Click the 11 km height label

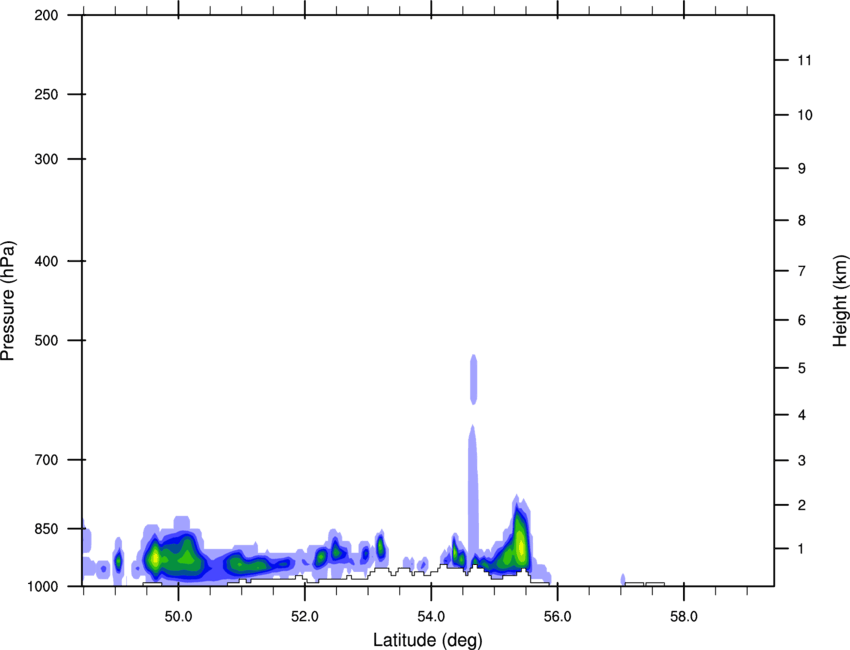pyautogui.click(x=804, y=60)
